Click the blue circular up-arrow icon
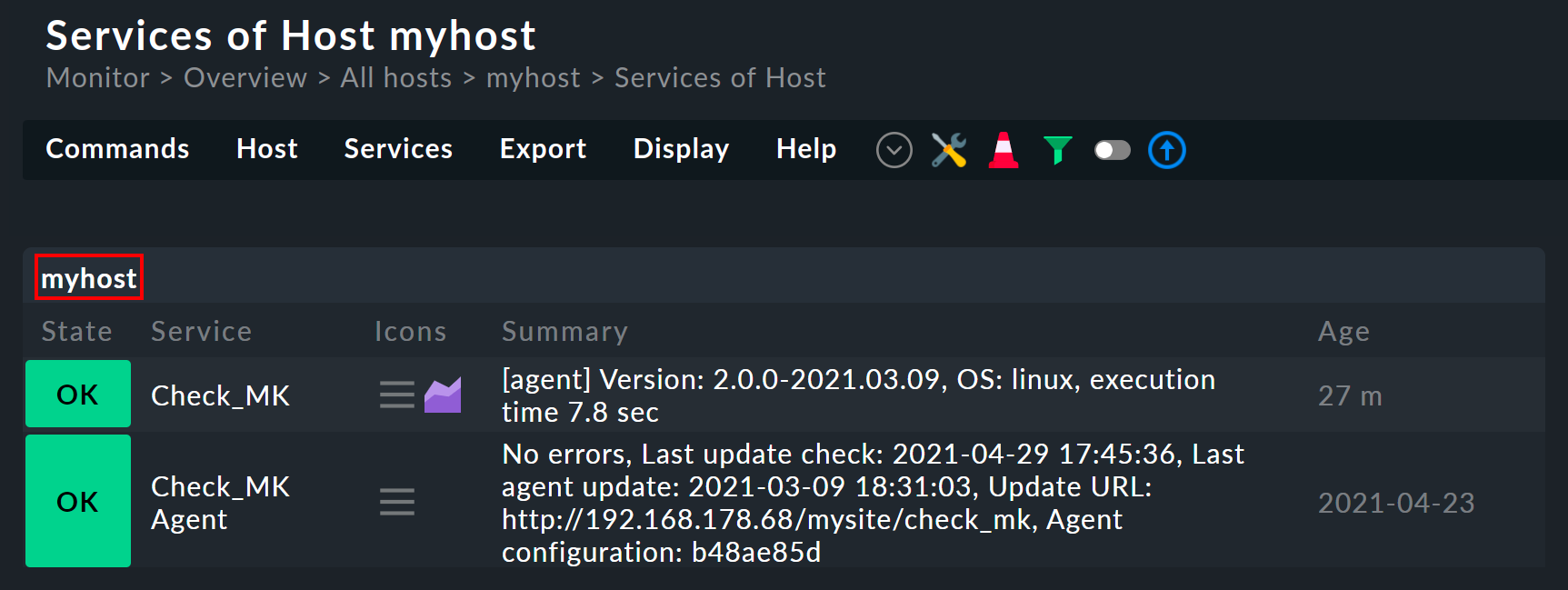 pyautogui.click(x=1166, y=150)
